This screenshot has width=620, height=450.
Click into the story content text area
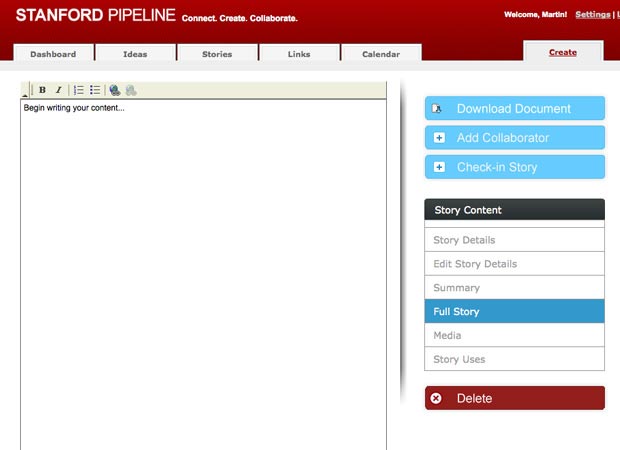click(x=203, y=275)
